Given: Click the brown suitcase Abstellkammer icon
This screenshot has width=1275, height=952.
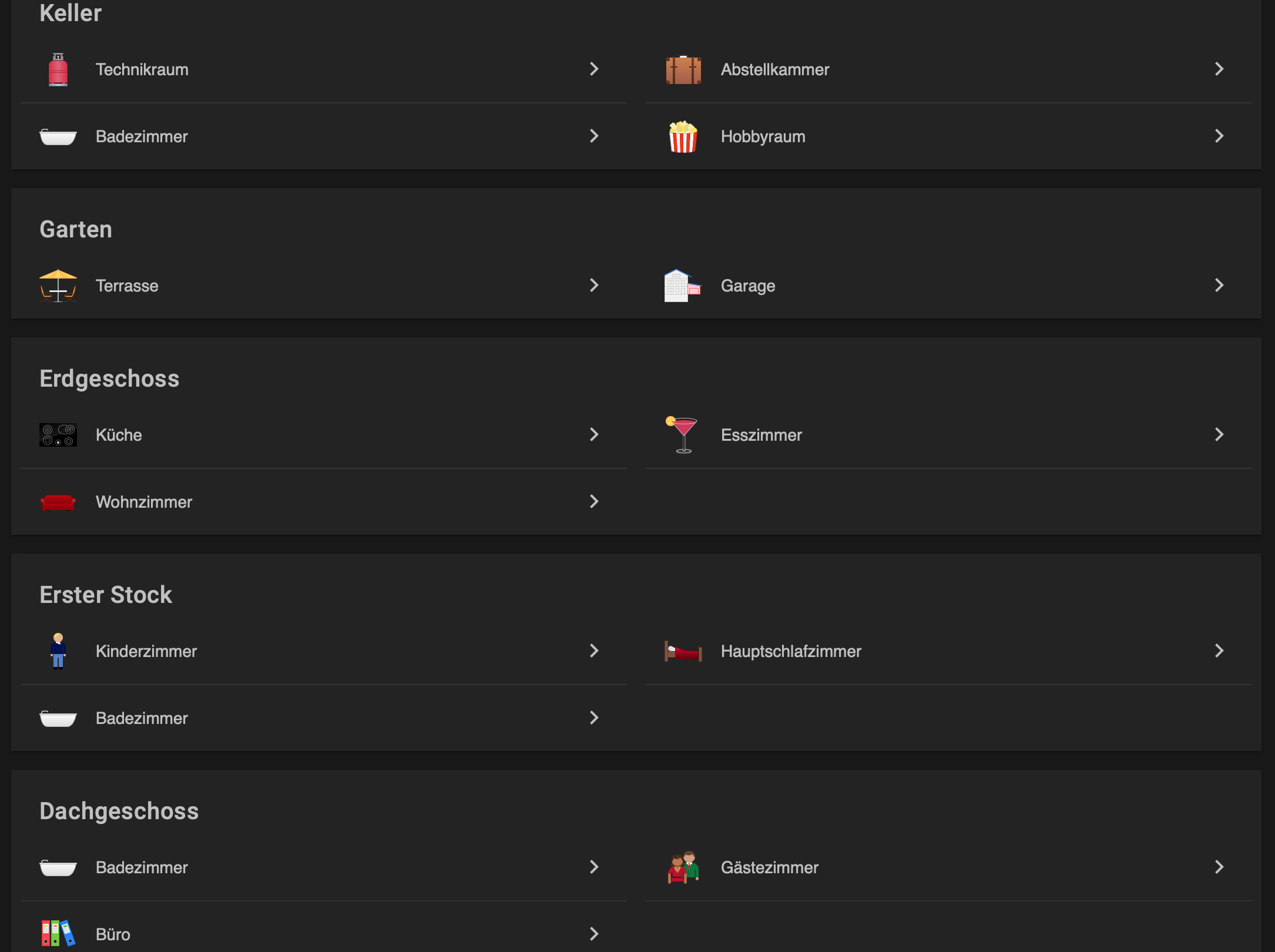Looking at the screenshot, I should tap(683, 69).
